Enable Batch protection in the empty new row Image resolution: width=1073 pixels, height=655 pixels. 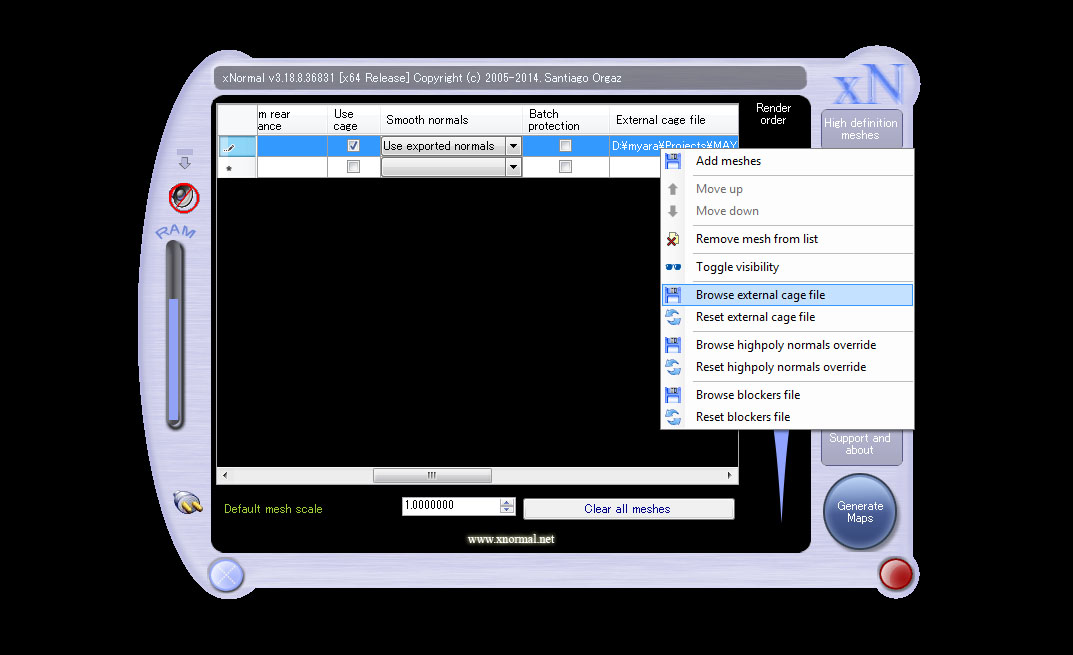[565, 166]
